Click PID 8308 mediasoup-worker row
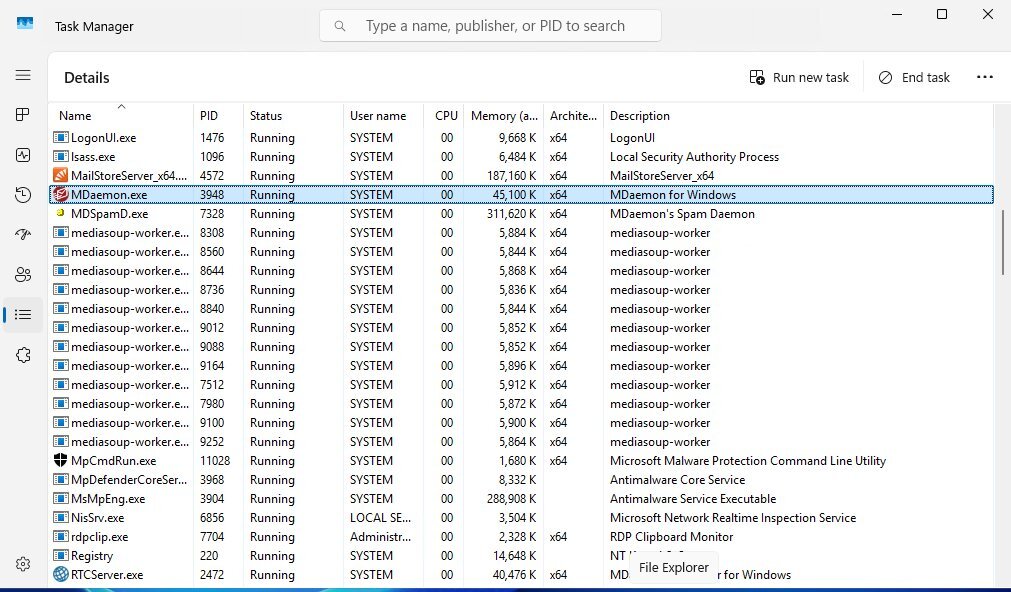 tap(521, 233)
